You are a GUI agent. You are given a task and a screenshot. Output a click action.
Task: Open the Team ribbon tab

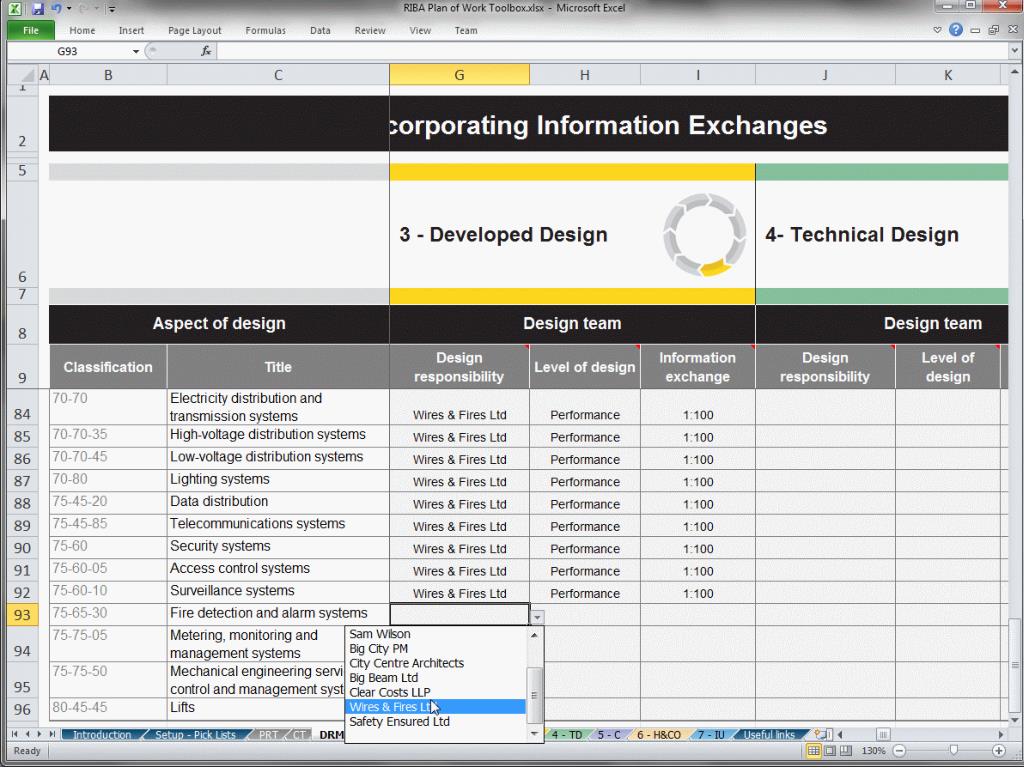pos(466,30)
